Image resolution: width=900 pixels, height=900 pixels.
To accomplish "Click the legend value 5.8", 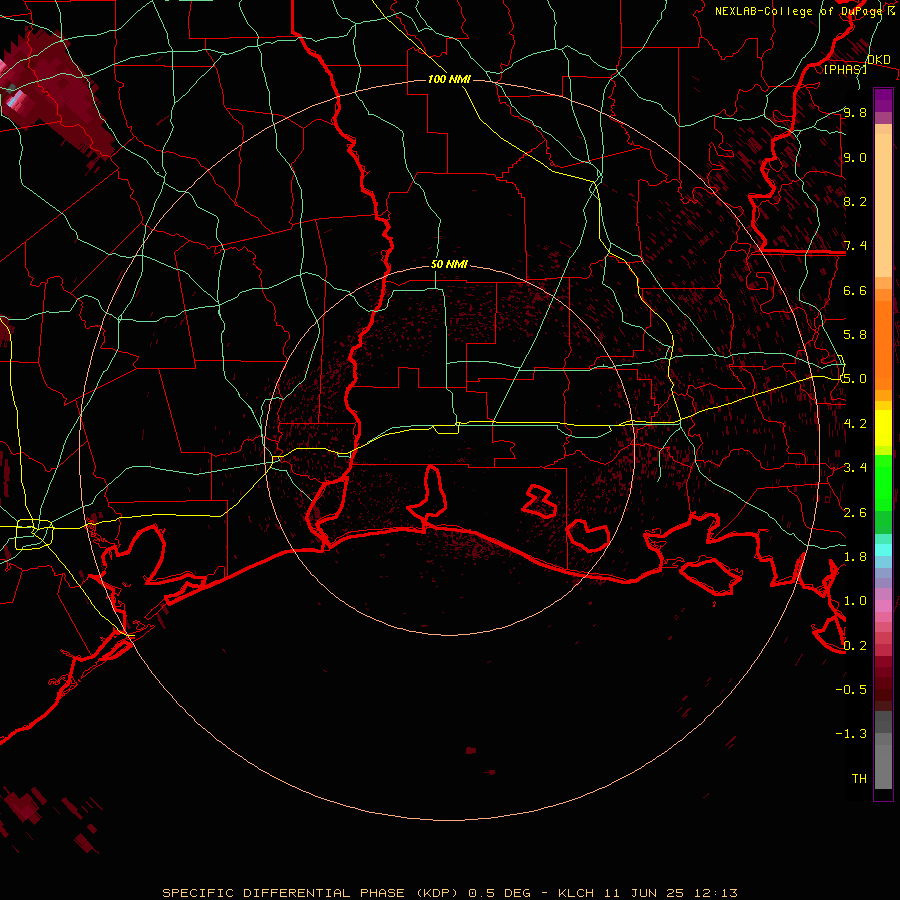I will pyautogui.click(x=855, y=334).
